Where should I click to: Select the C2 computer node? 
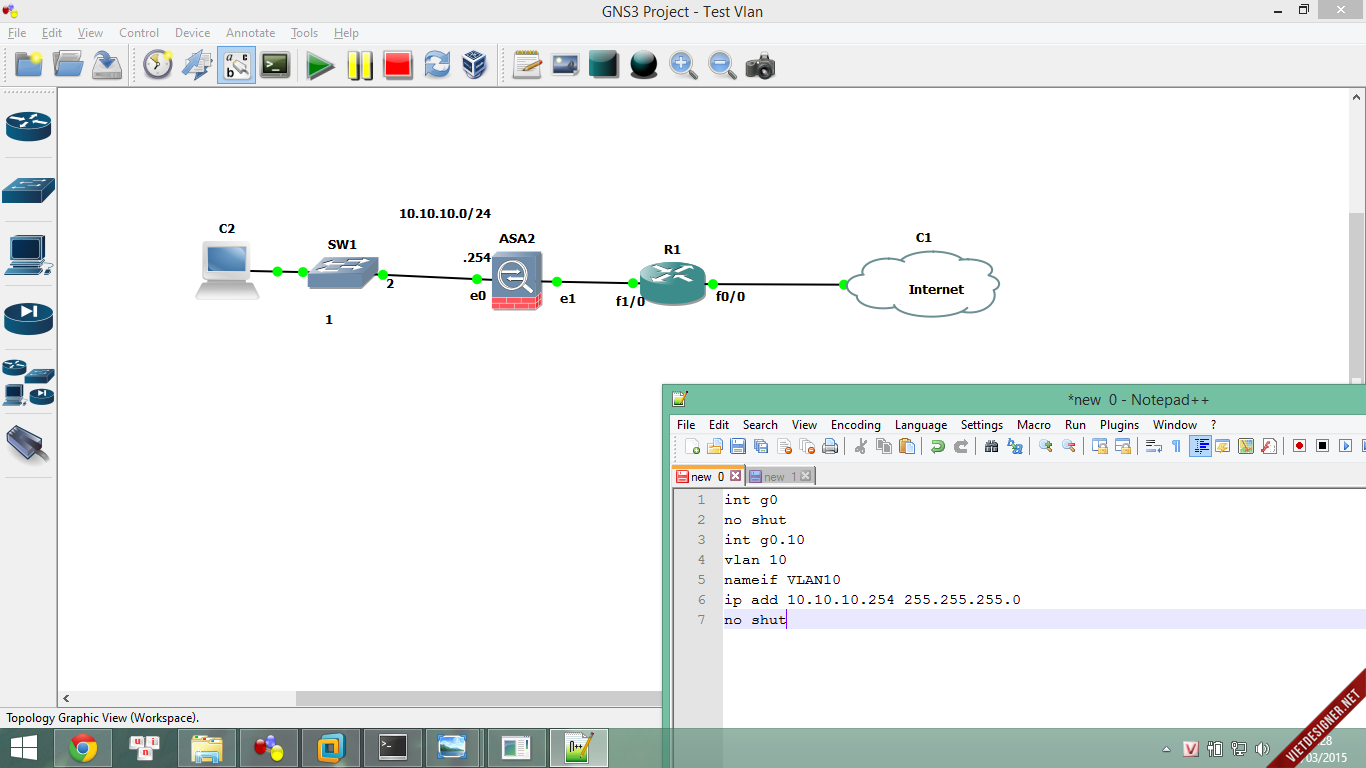click(x=227, y=270)
